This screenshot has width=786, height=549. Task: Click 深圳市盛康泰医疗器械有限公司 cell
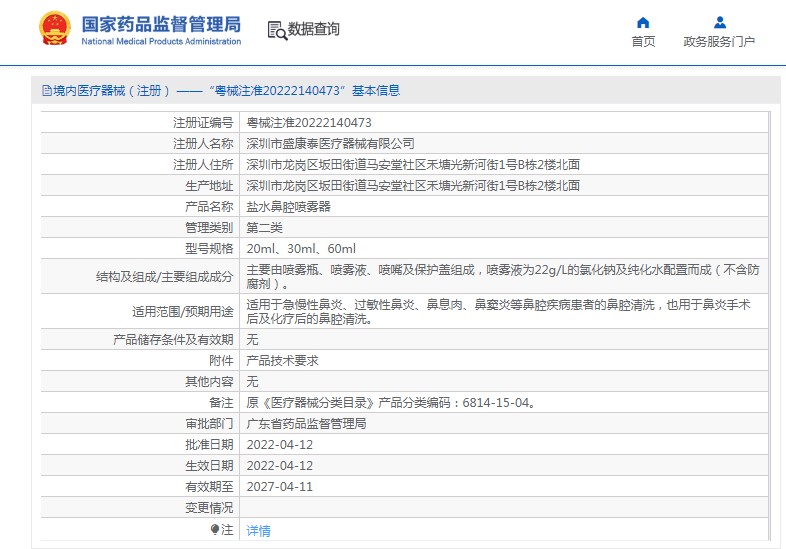tap(330, 144)
